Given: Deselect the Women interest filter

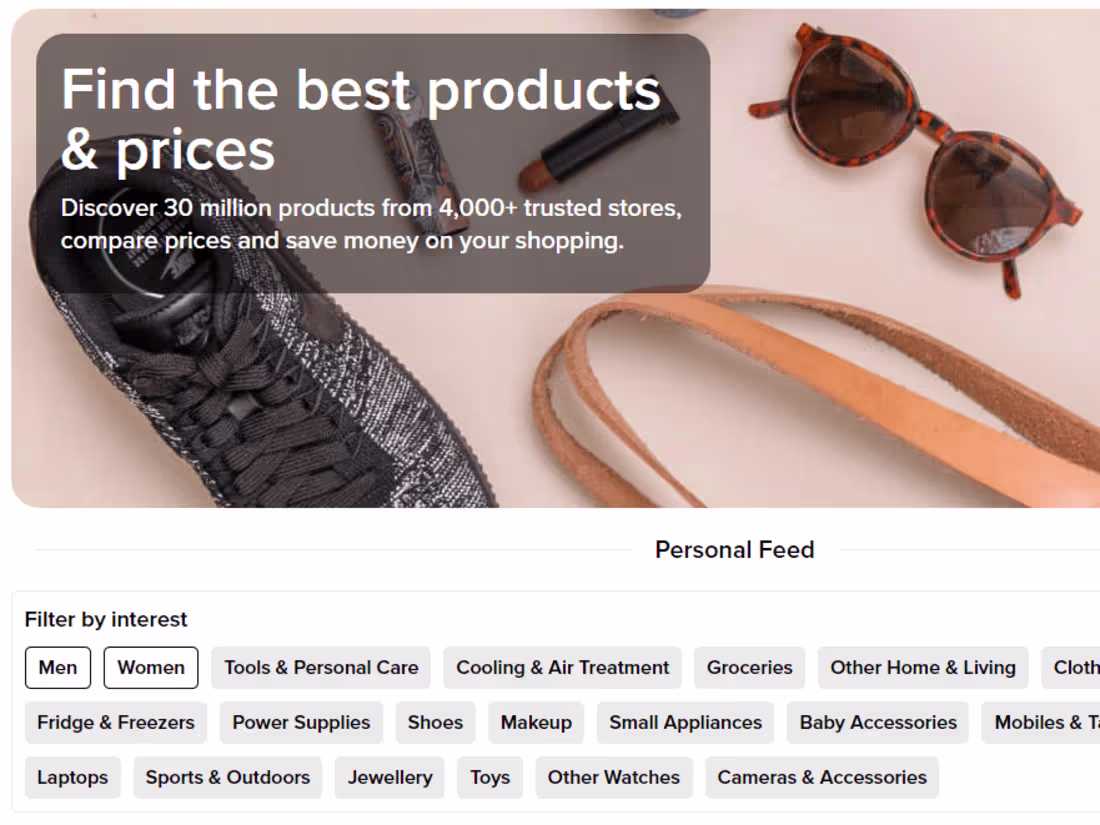Looking at the screenshot, I should coord(150,667).
